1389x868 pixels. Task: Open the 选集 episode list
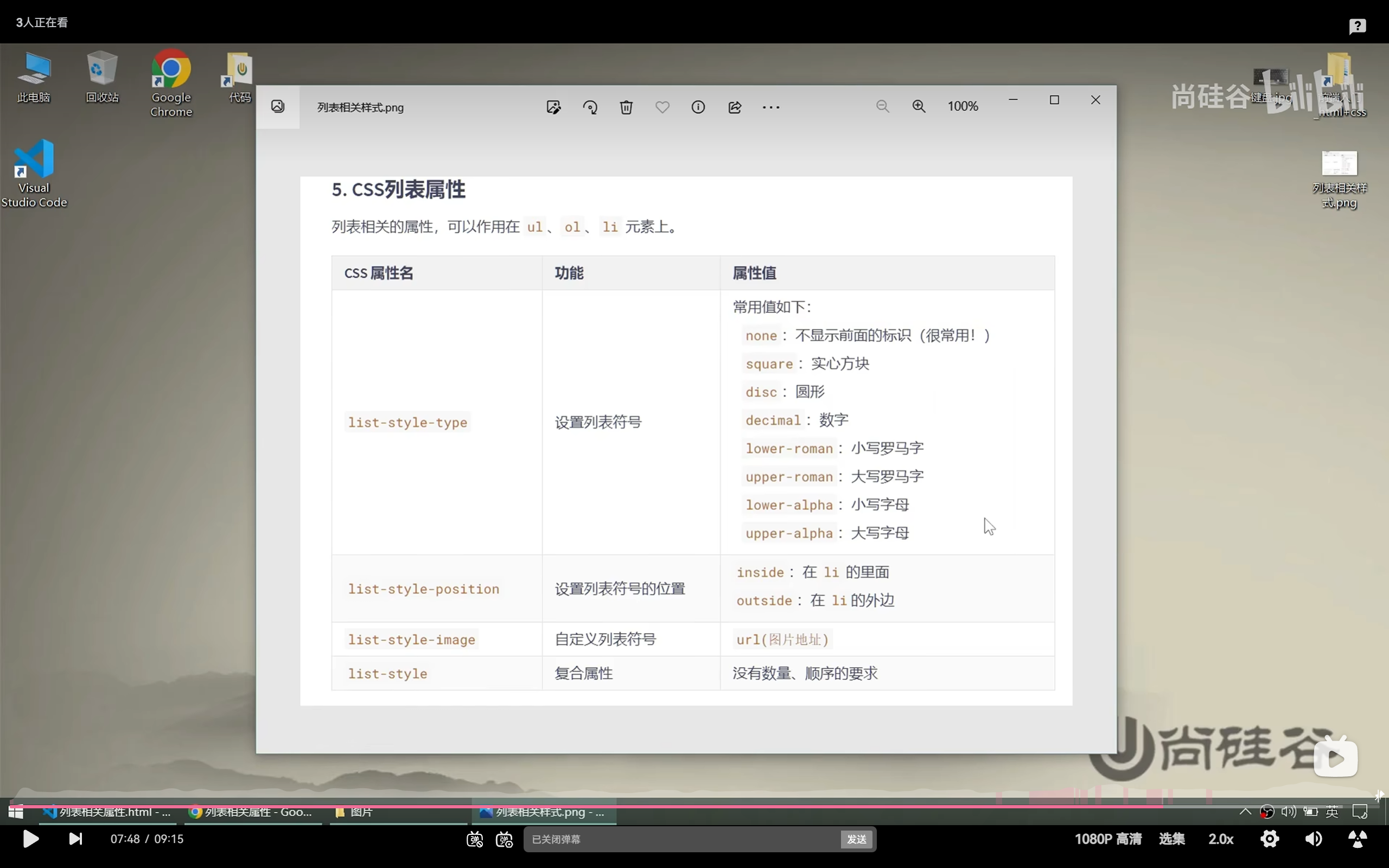pyautogui.click(x=1171, y=839)
